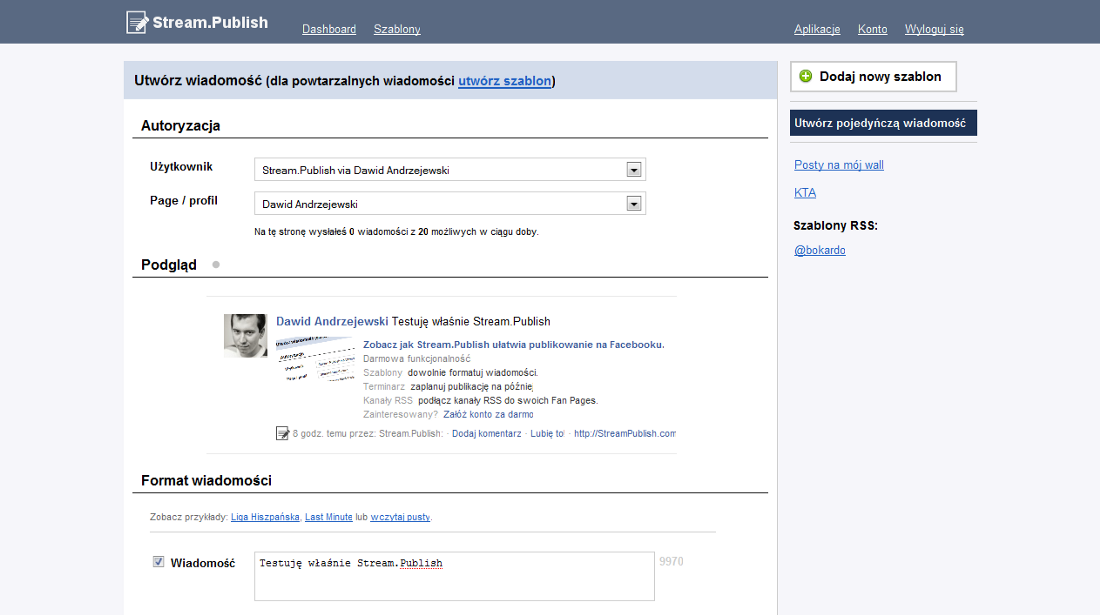Click Dawid Andrzejewski's profile photo
The width and height of the screenshot is (1100, 615).
coord(245,336)
